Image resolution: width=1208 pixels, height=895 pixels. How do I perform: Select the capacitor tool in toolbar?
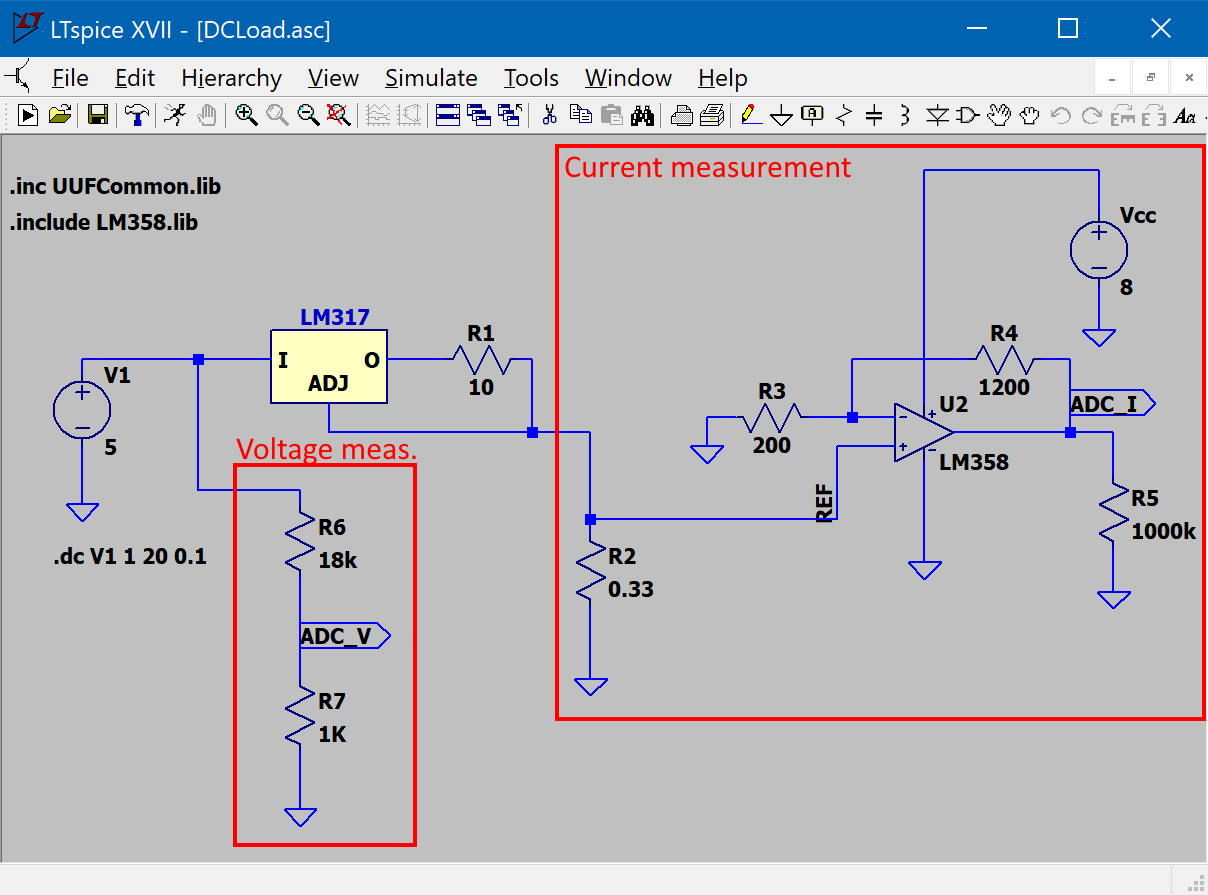[874, 115]
